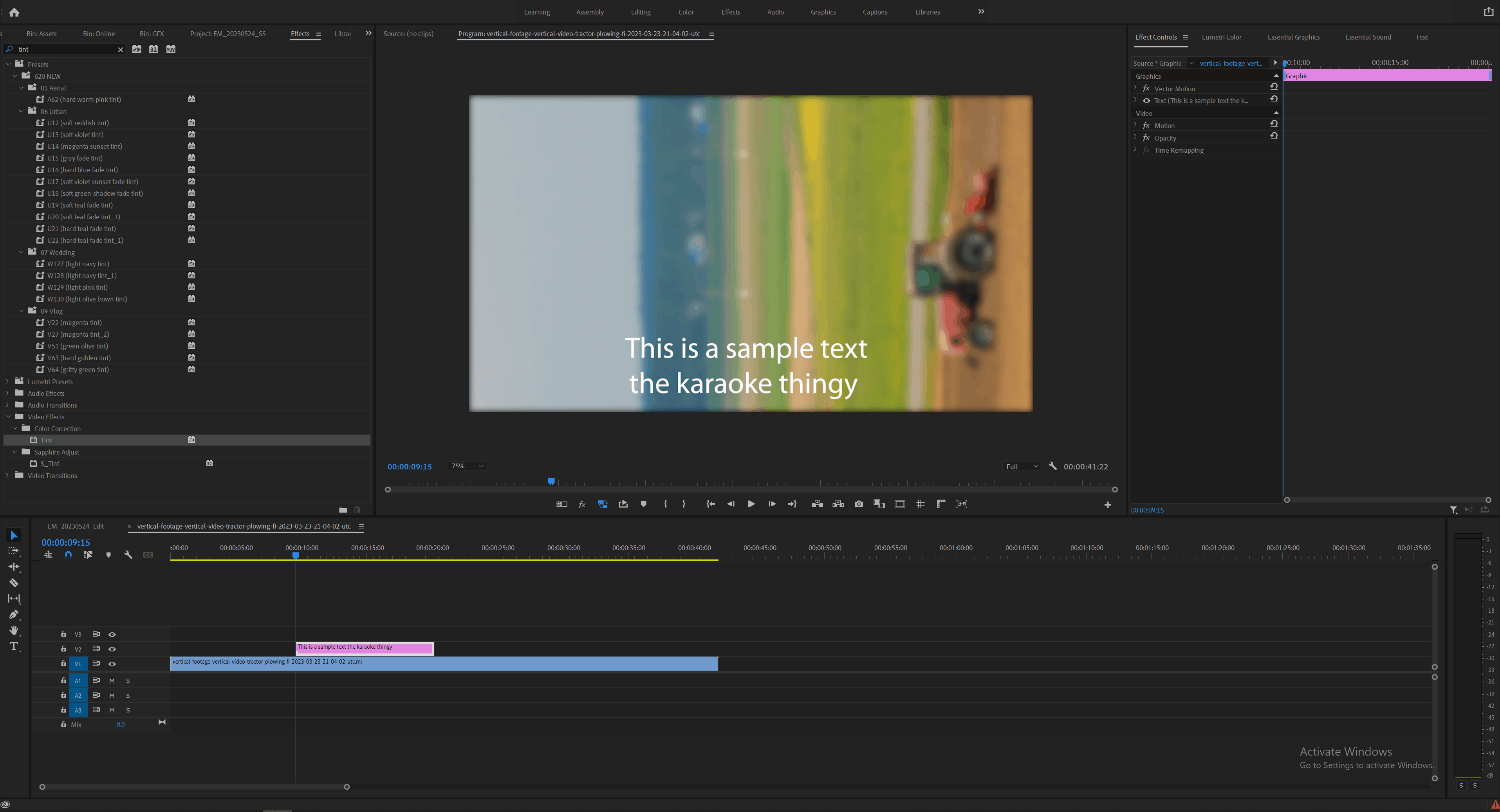Select the Hand tool
Viewport: 1500px width, 812px height.
14,630
